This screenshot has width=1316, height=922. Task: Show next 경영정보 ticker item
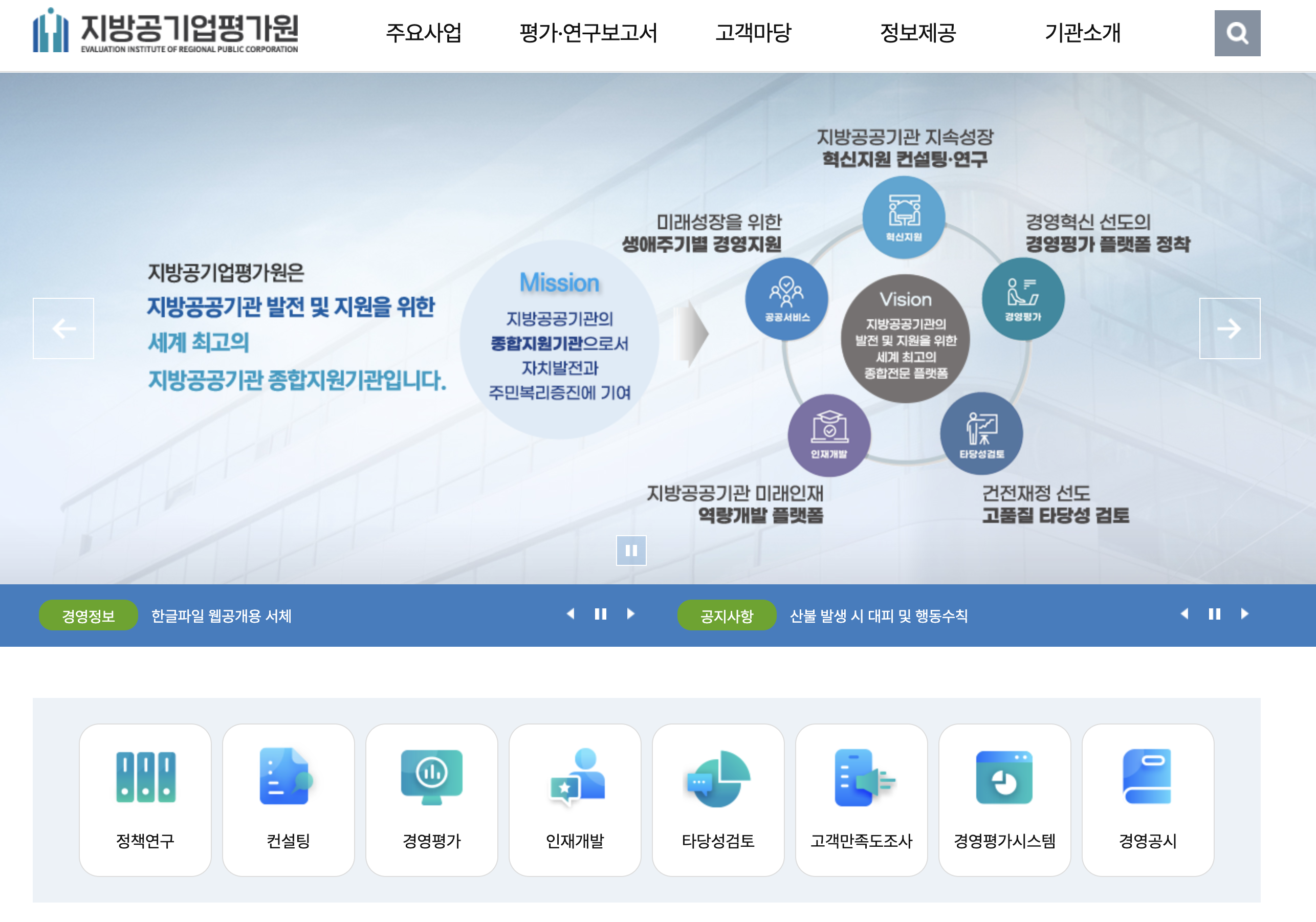pos(630,613)
